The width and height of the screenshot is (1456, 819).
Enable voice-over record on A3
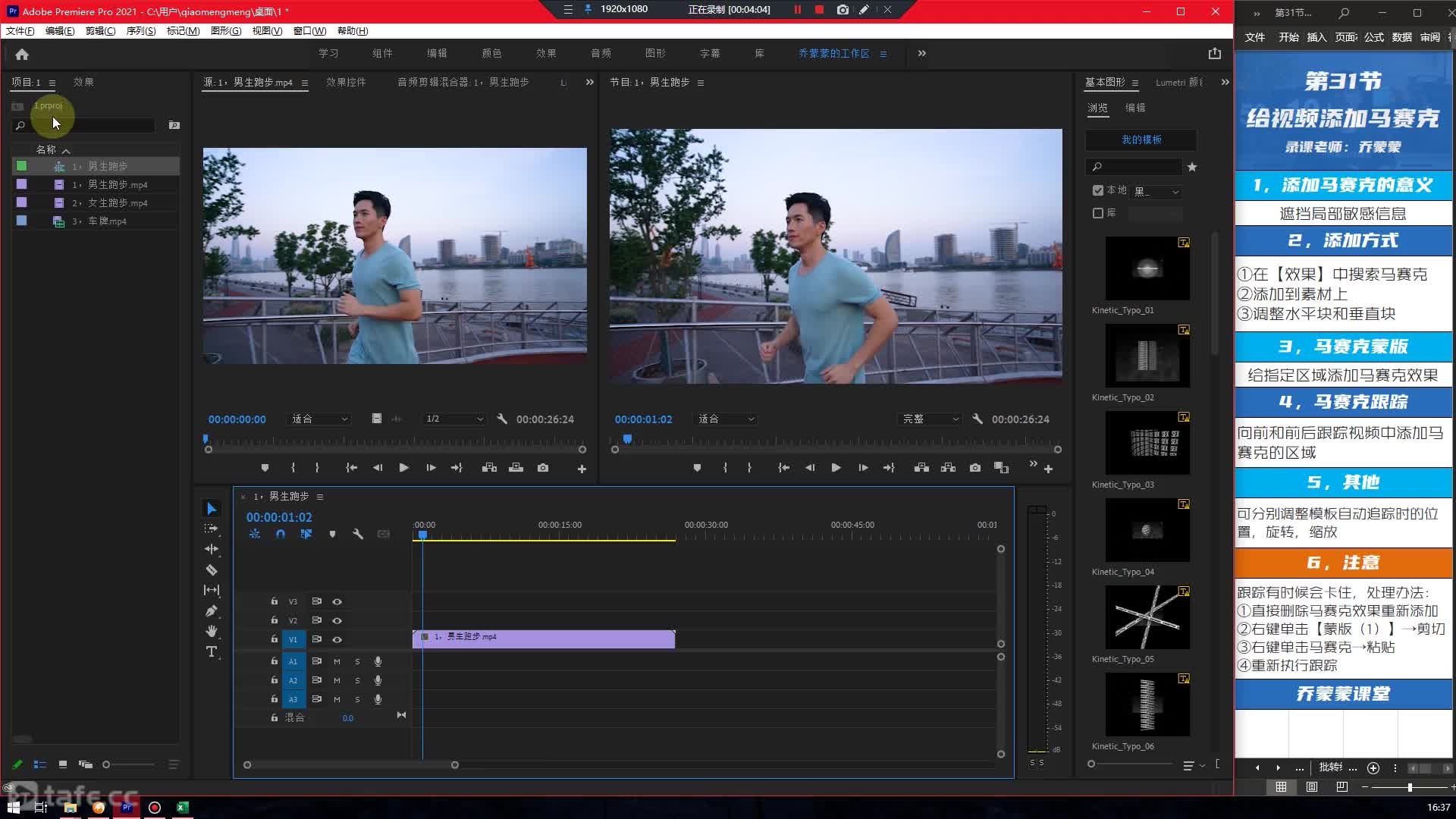(378, 699)
